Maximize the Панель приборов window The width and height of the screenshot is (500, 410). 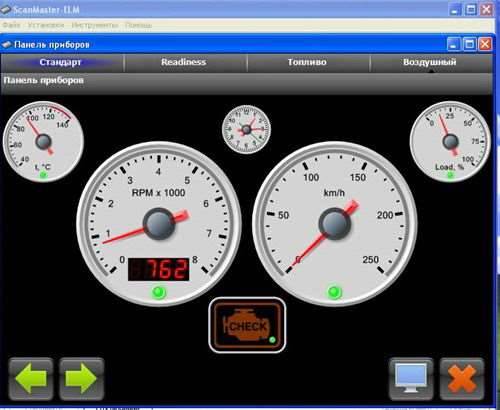[470, 44]
